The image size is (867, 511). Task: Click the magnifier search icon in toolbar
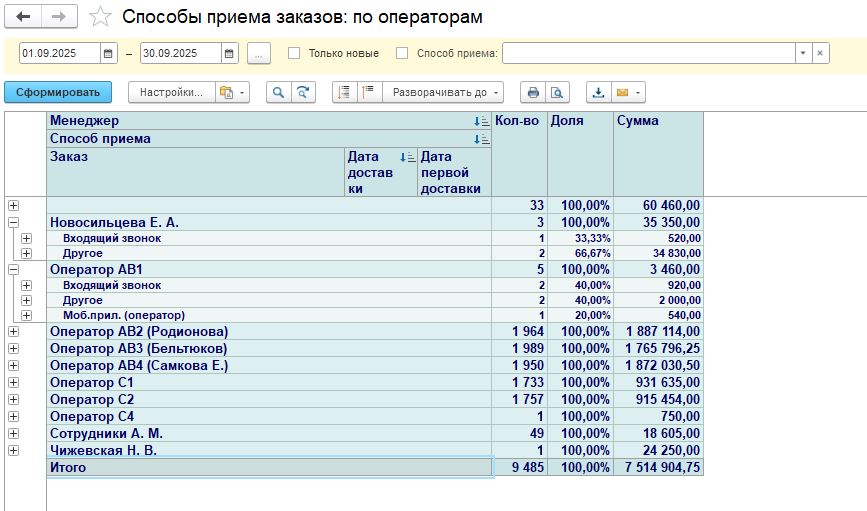click(277, 92)
